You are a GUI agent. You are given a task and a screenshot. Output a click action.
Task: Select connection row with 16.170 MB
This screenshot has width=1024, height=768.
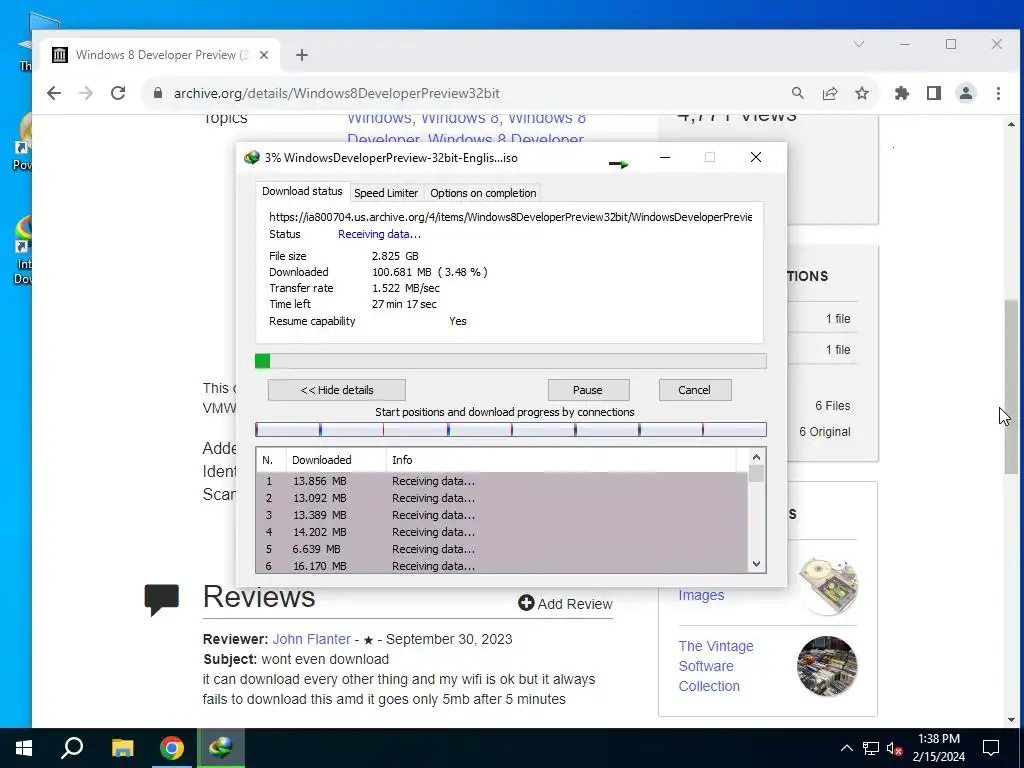point(502,566)
